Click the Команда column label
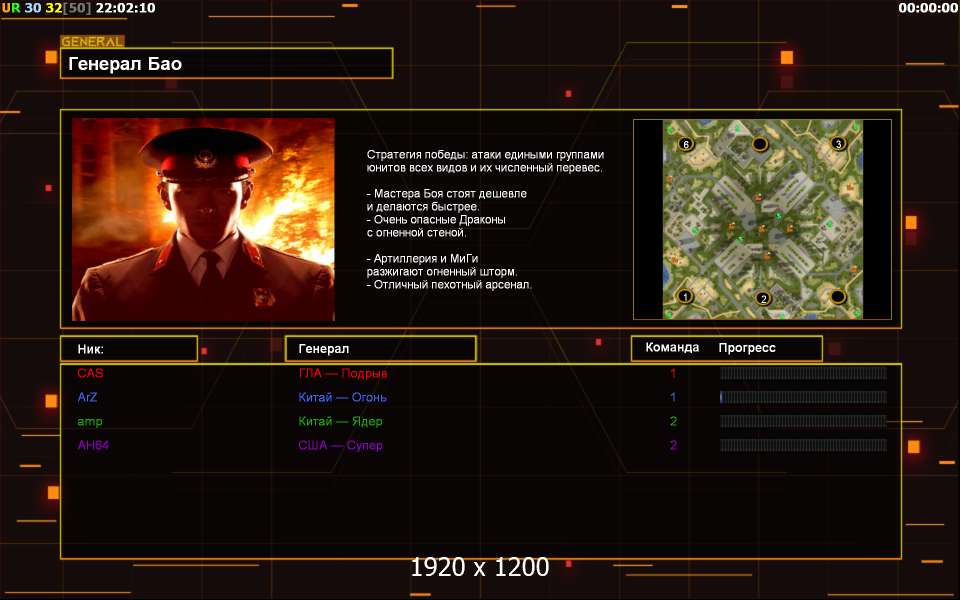Image resolution: width=960 pixels, height=600 pixels. pyautogui.click(x=672, y=348)
